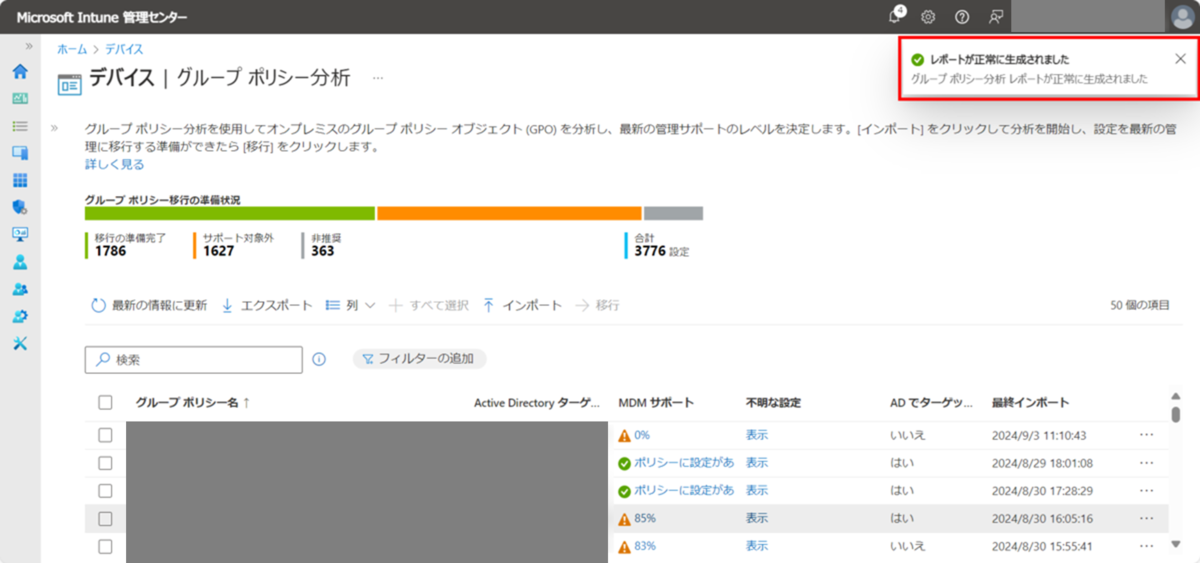Open the Users icon in left sidebar

[x=20, y=262]
